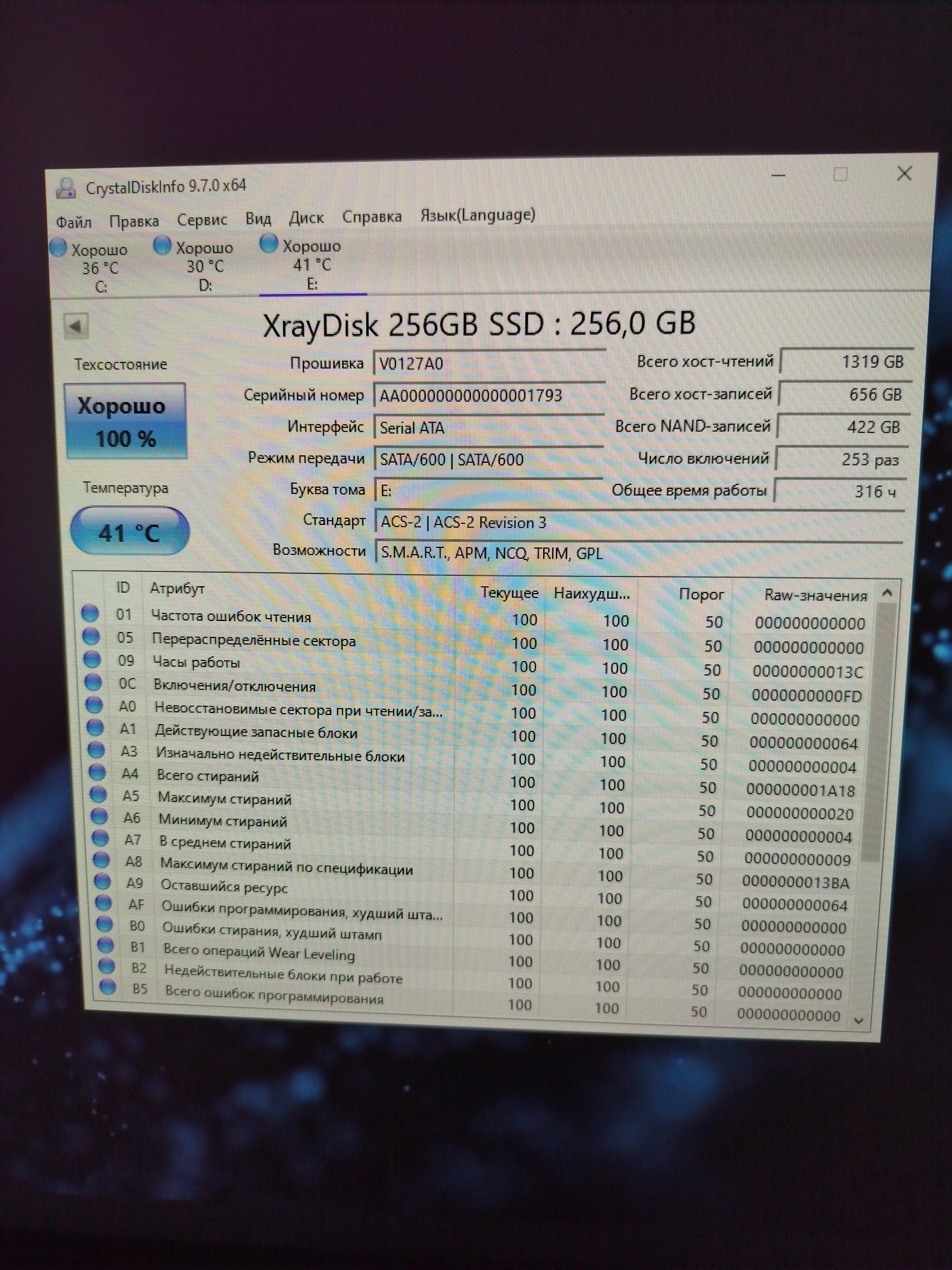Click blue status dot for attribute B0

[105, 924]
